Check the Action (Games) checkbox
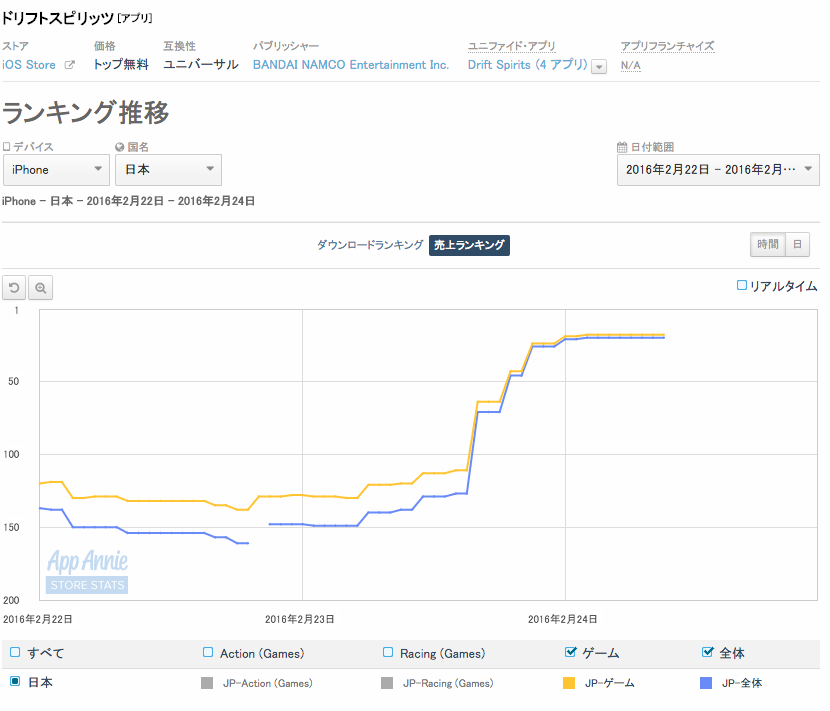 pyautogui.click(x=208, y=652)
